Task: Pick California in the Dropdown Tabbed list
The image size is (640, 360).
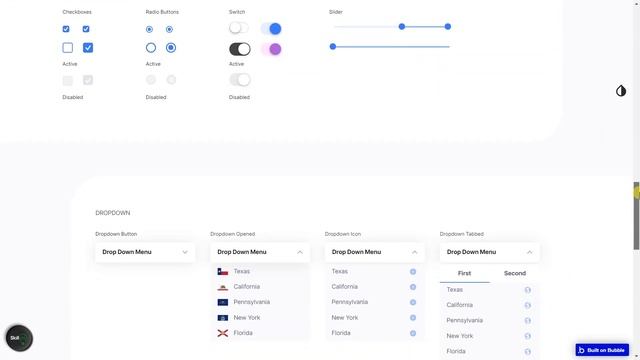Action: tap(459, 305)
